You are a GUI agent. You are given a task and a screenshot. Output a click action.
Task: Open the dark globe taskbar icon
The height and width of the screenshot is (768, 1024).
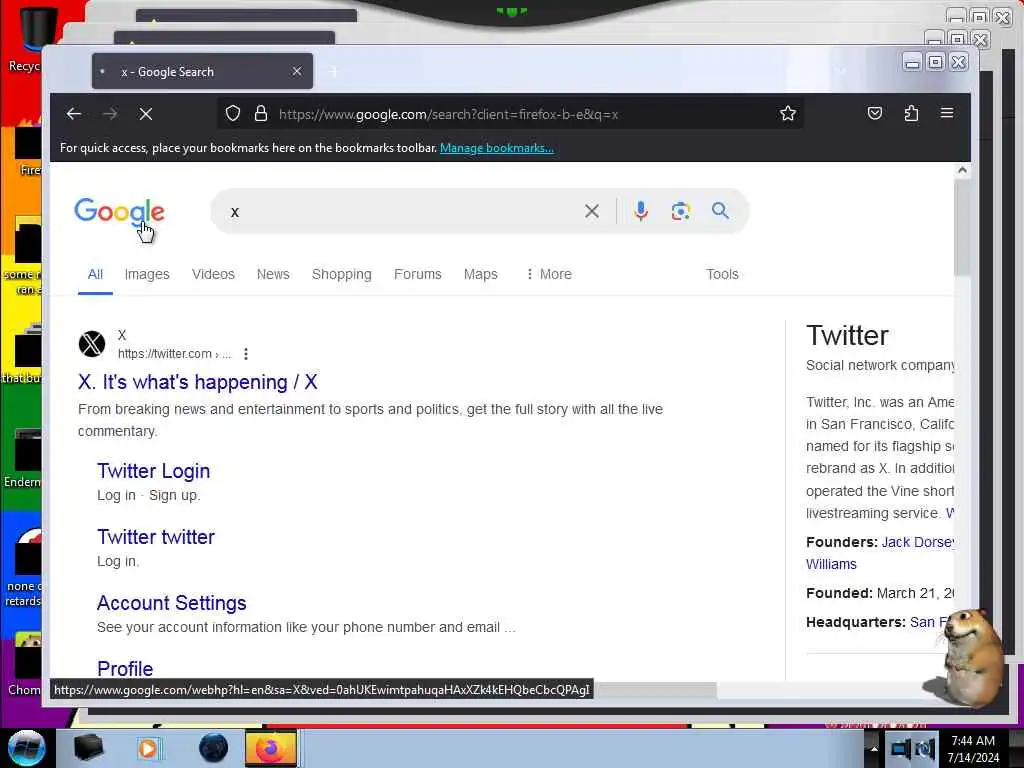click(213, 748)
